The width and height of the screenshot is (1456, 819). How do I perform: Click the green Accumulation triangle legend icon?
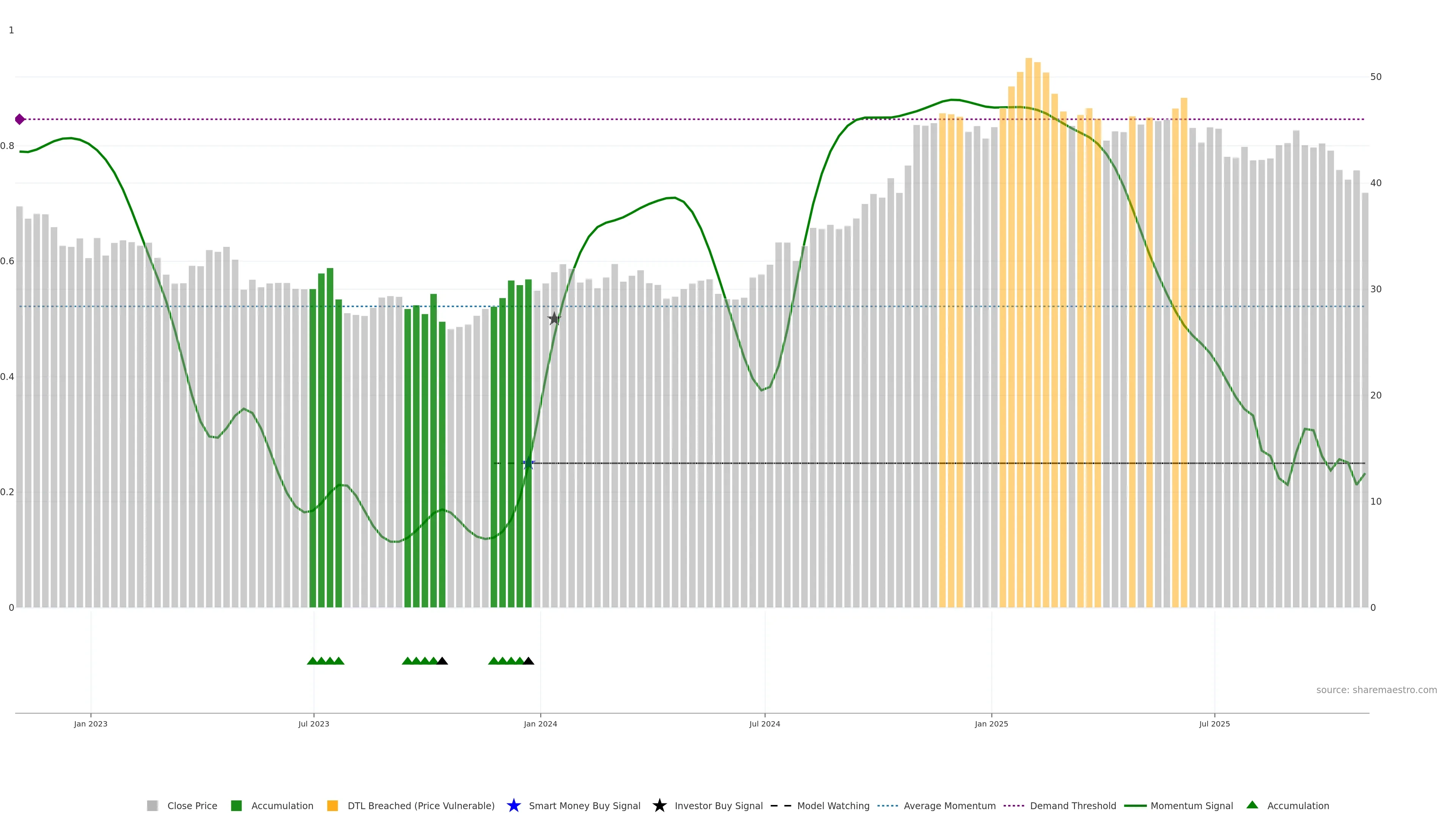(1252, 805)
